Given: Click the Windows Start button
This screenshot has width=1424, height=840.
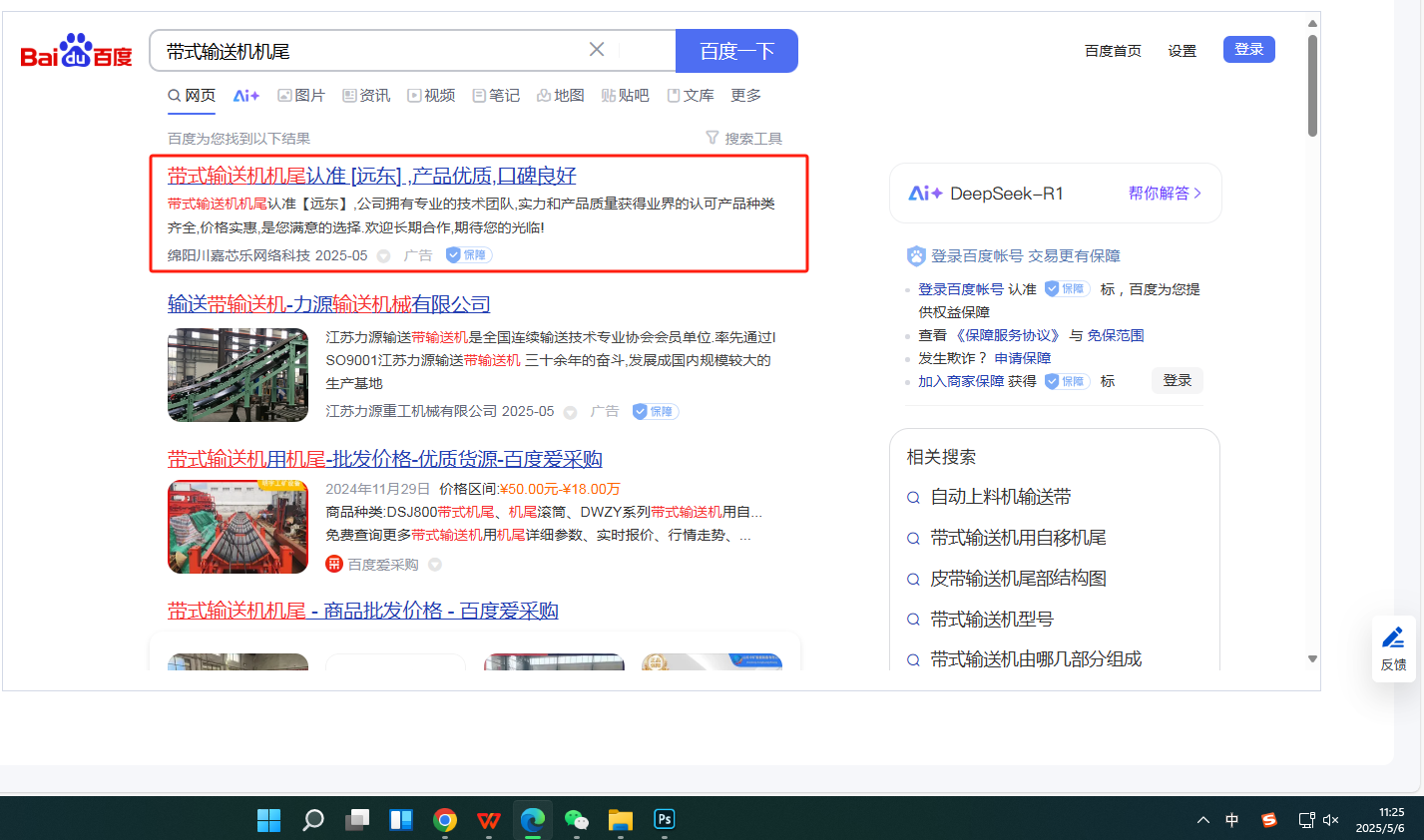Looking at the screenshot, I should 269,820.
